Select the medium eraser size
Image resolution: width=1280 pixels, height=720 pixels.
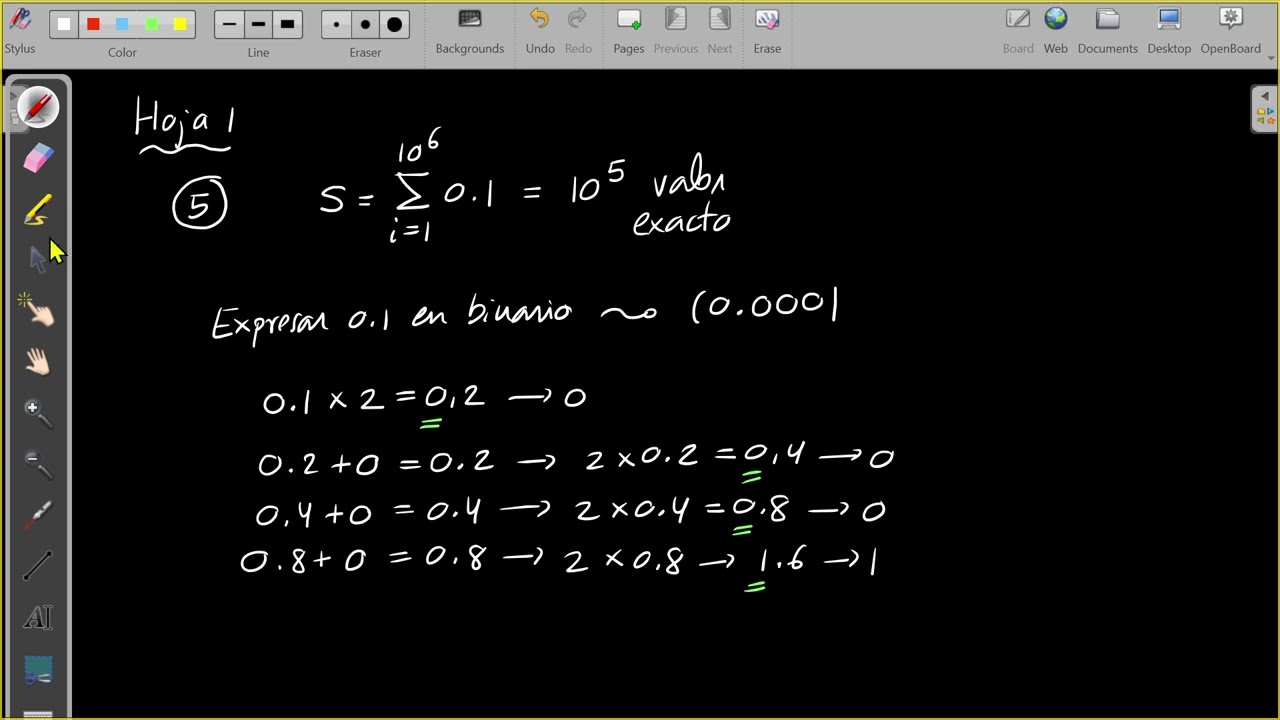(365, 24)
